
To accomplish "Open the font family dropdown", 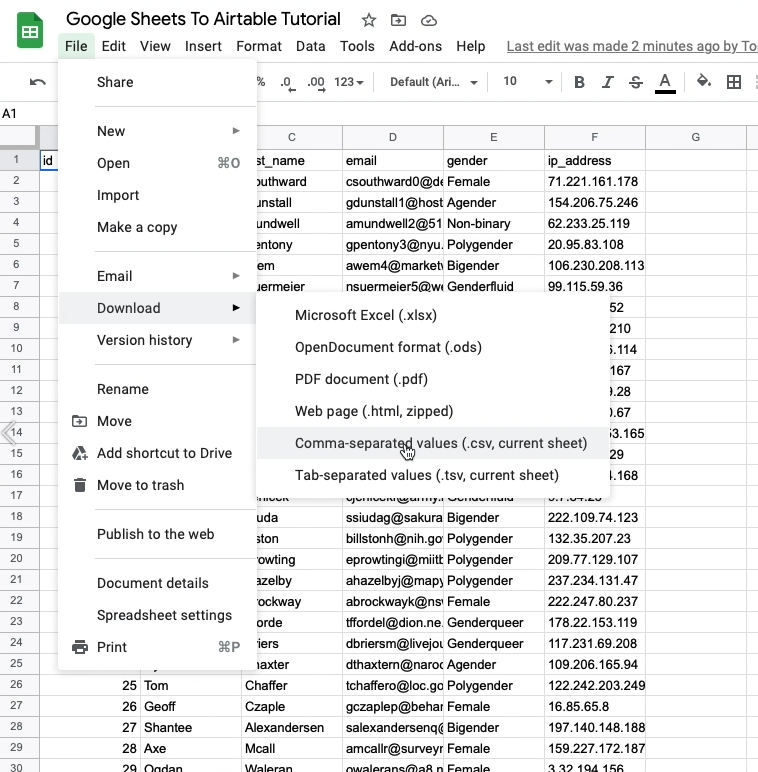I will 434,82.
